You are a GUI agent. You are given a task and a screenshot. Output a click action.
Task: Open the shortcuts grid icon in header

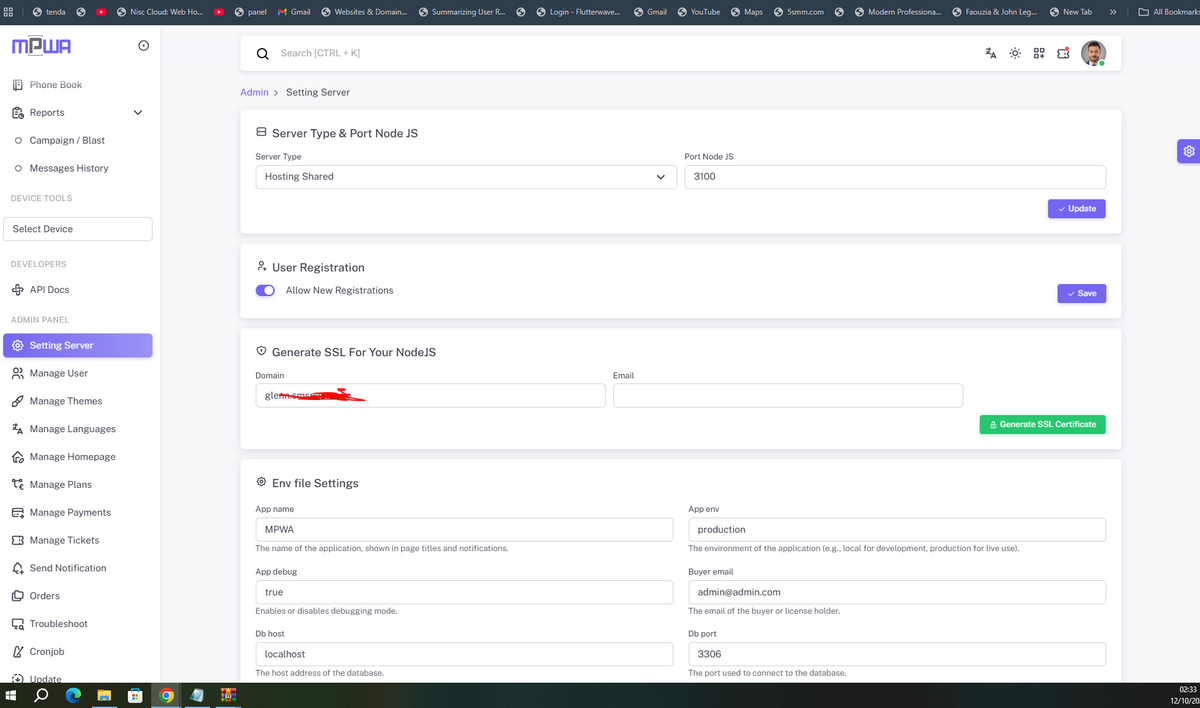1039,53
